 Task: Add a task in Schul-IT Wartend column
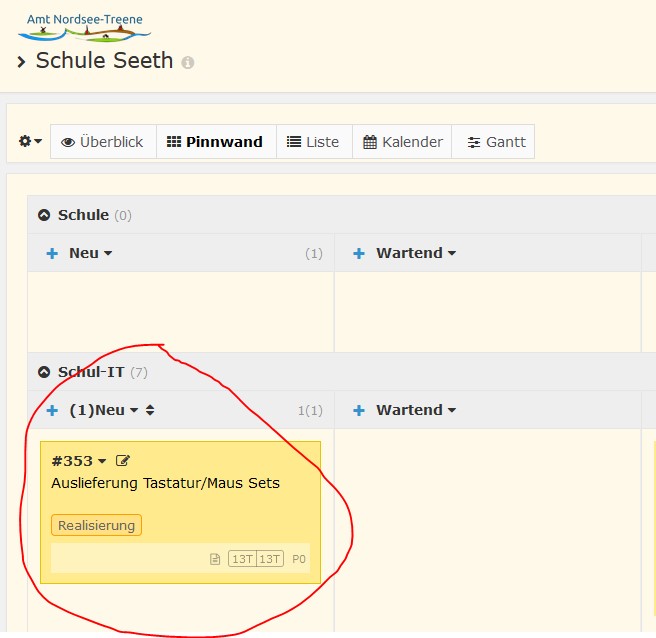[359, 410]
